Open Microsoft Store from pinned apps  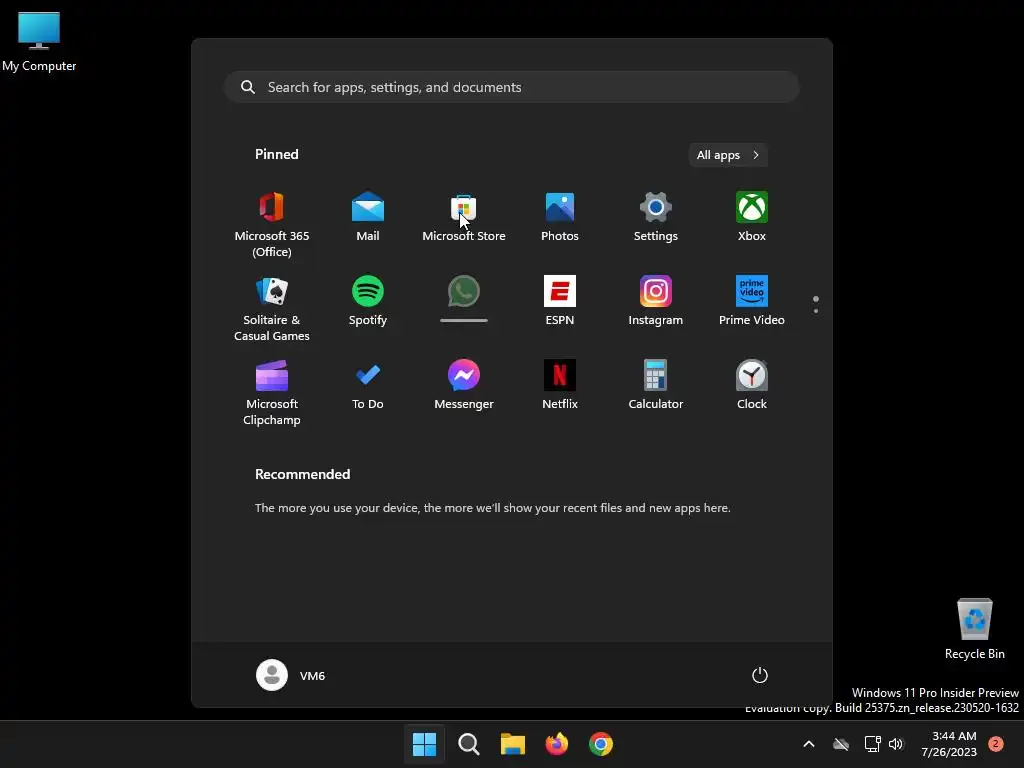pyautogui.click(x=464, y=216)
